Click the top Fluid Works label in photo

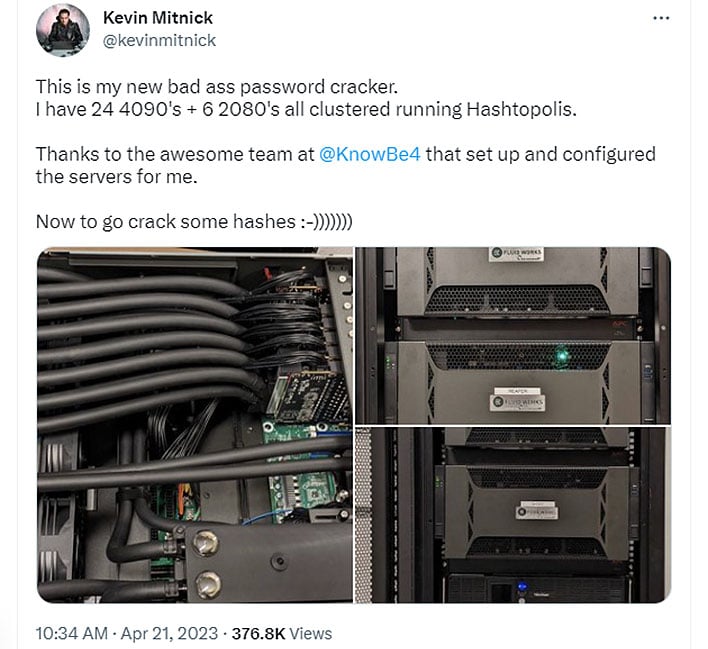click(x=517, y=253)
